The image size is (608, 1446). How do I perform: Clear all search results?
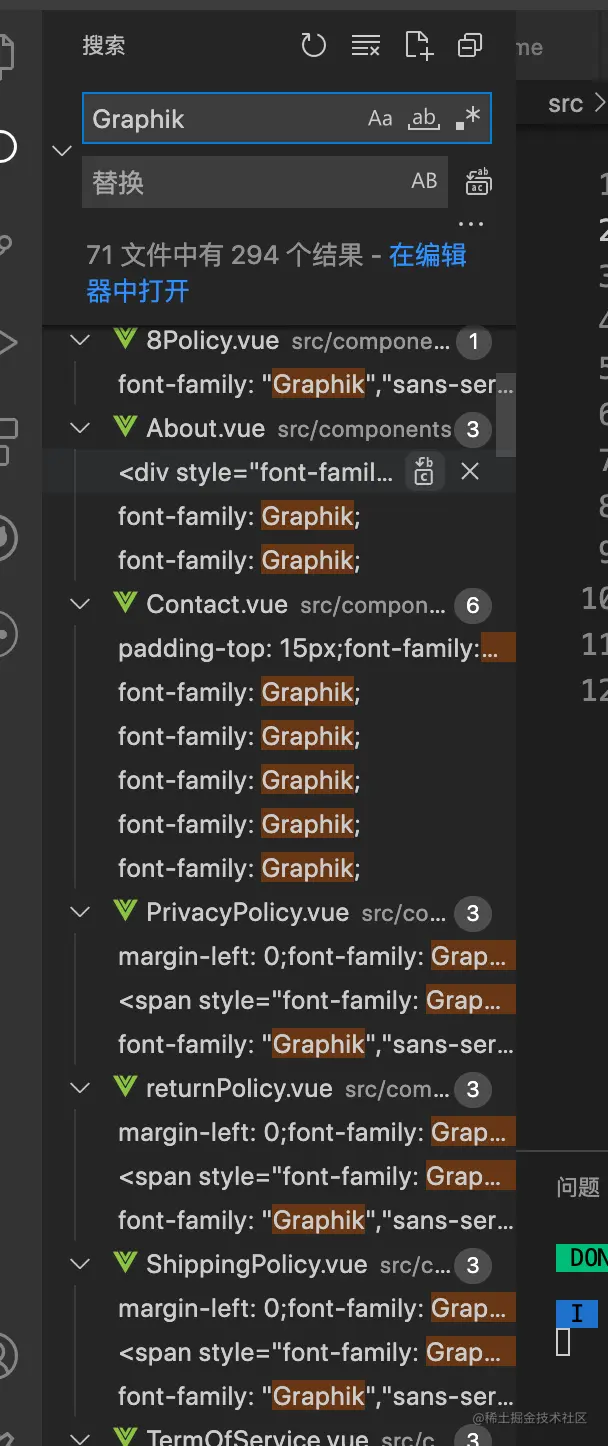coord(366,45)
